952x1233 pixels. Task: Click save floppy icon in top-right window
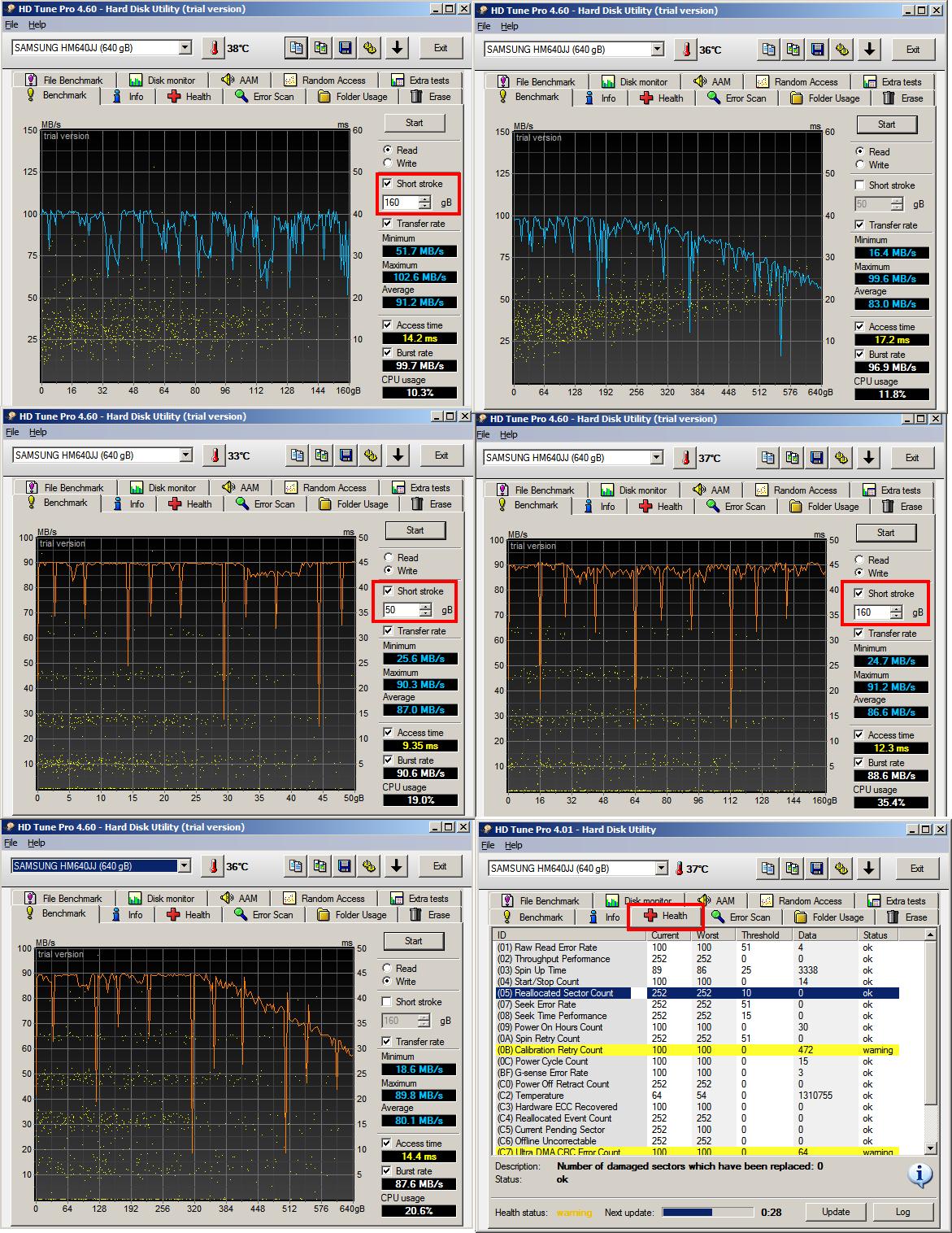(x=818, y=50)
